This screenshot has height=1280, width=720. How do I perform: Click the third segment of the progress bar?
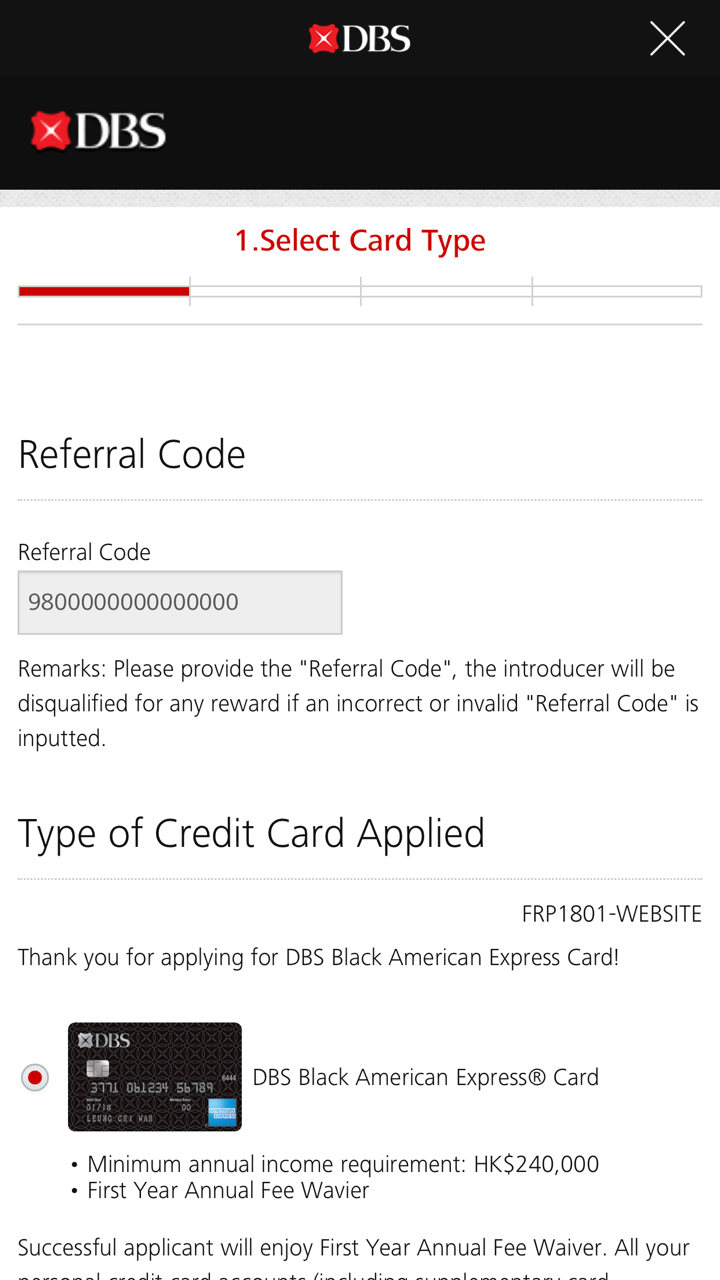[x=446, y=291]
